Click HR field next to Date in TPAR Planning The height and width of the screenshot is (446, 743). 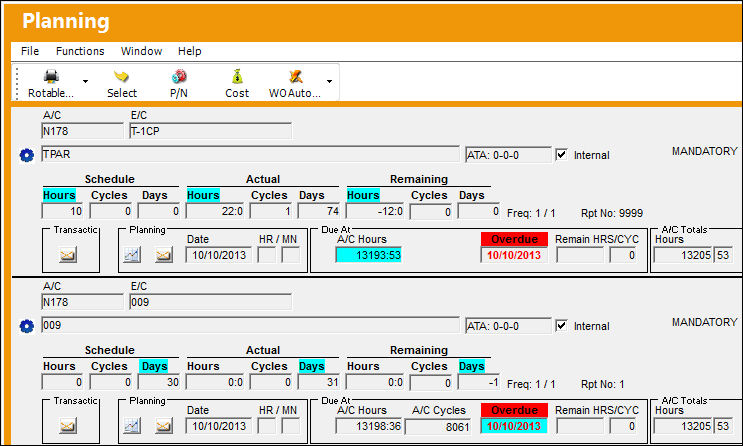coord(267,255)
